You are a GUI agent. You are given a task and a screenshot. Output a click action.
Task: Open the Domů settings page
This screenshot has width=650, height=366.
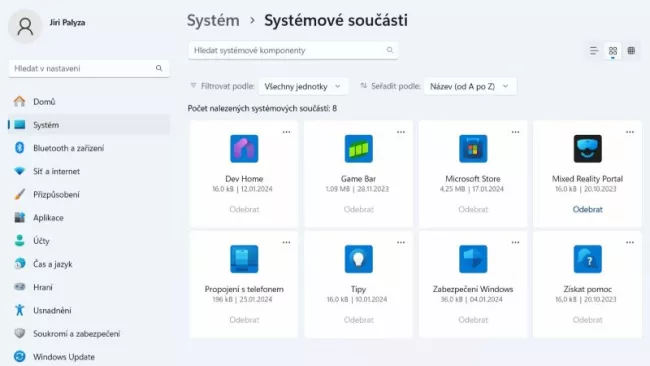click(x=89, y=102)
